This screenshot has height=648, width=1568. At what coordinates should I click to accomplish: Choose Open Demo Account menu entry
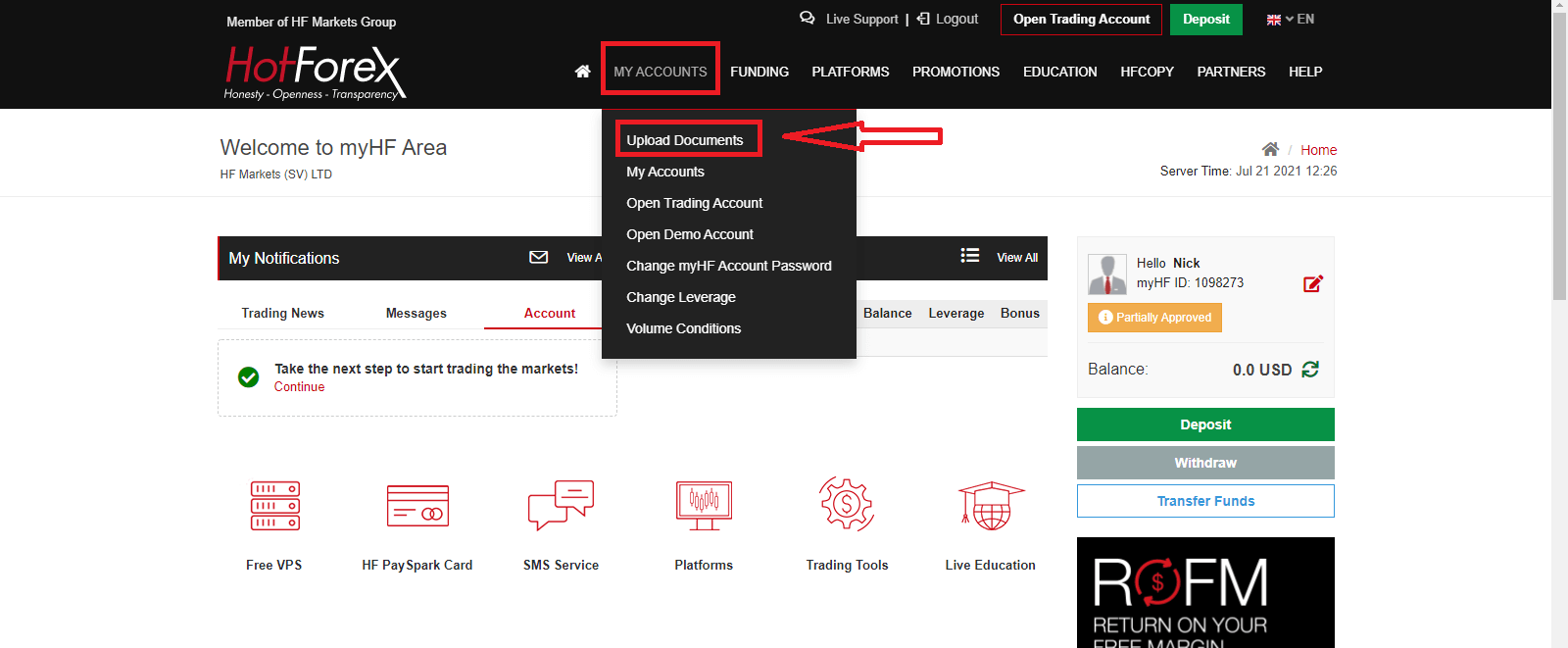pos(690,234)
